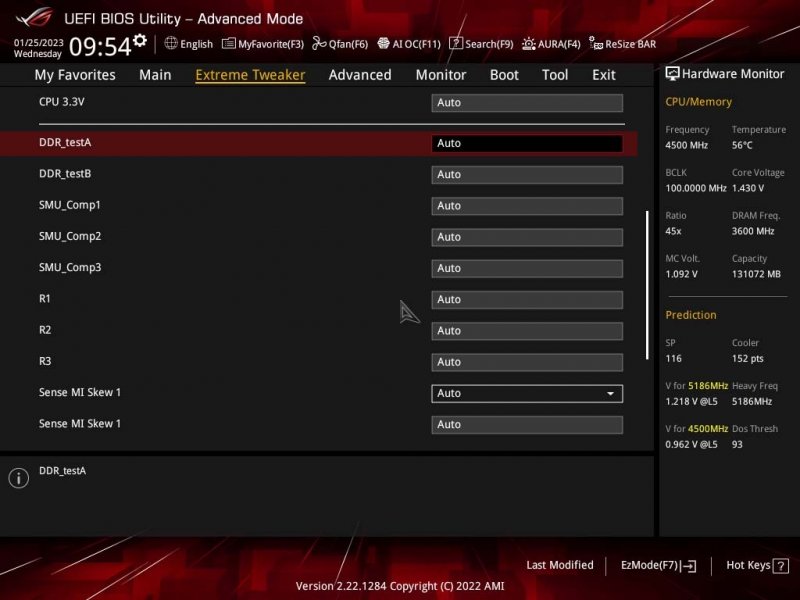Toggle ReSize BAR option
This screenshot has height=600, width=800.
click(x=622, y=44)
